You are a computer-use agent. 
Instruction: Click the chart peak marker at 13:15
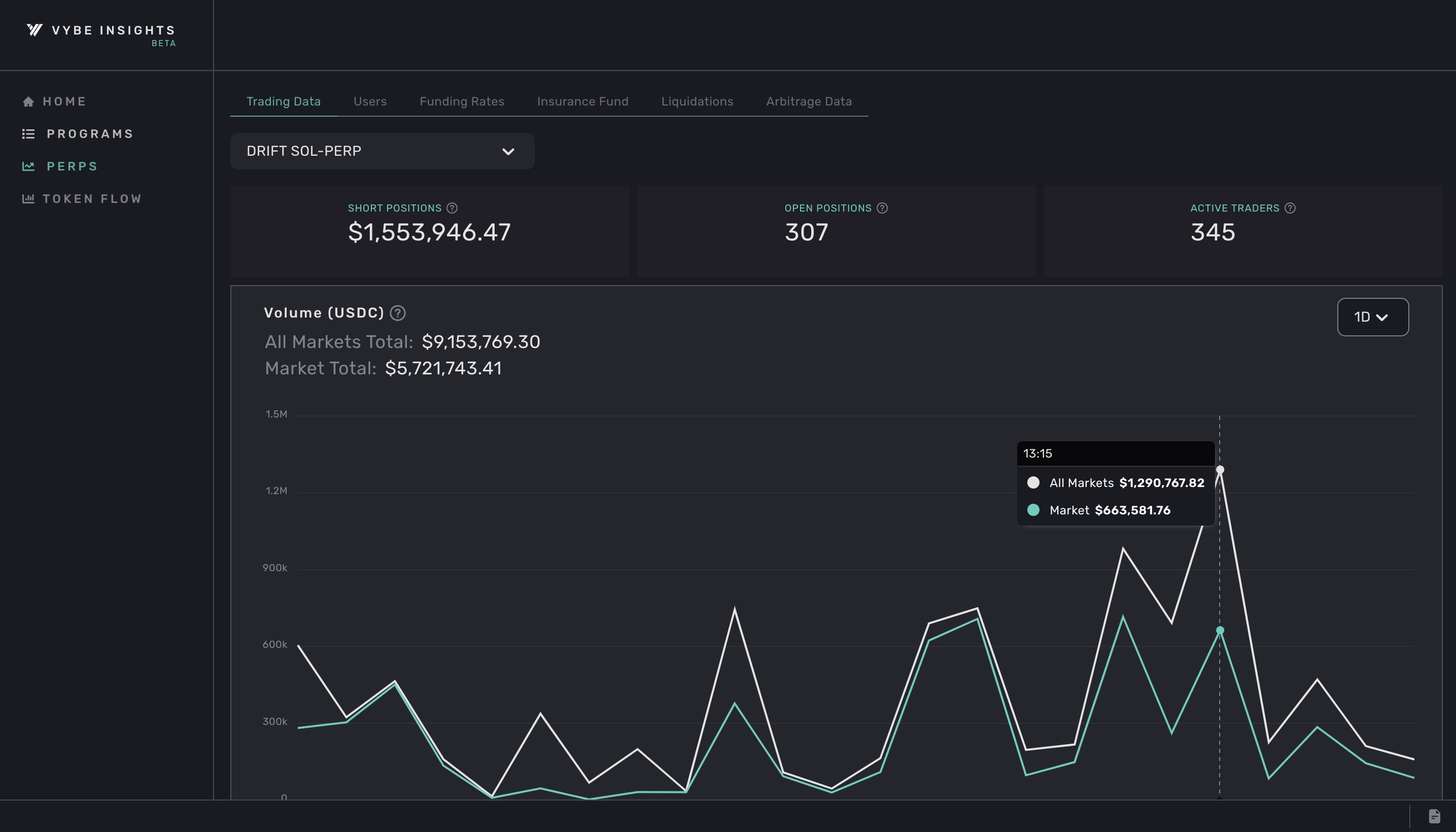click(x=1220, y=469)
